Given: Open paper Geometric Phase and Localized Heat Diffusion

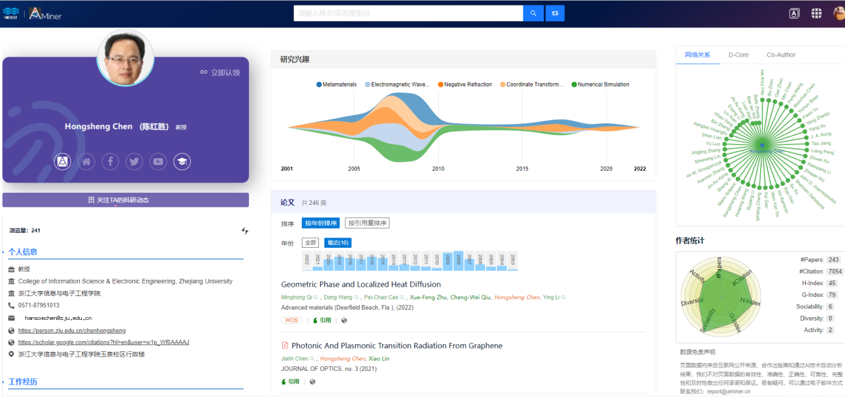Looking at the screenshot, I should (x=361, y=284).
